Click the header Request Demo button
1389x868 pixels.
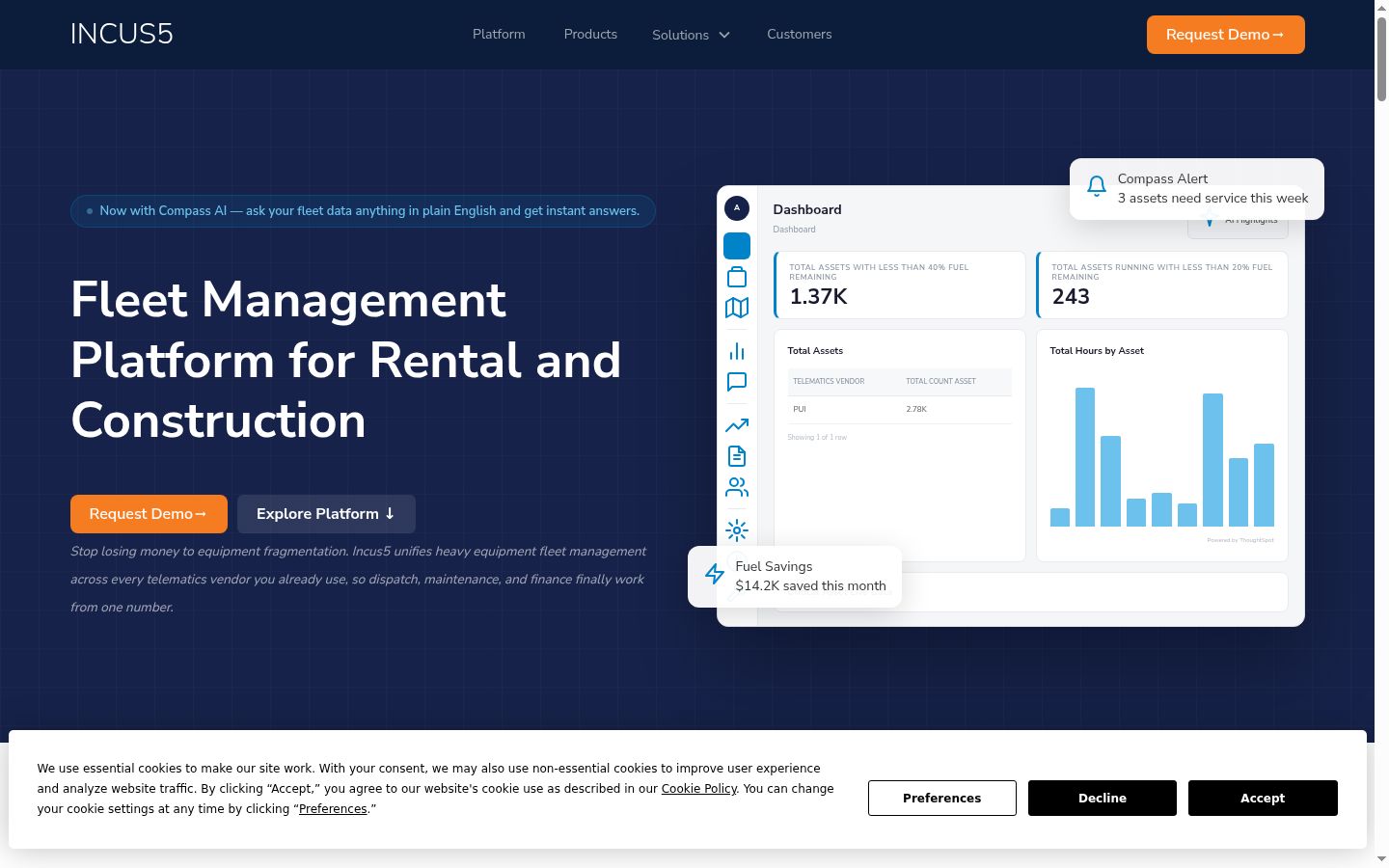click(x=1225, y=35)
